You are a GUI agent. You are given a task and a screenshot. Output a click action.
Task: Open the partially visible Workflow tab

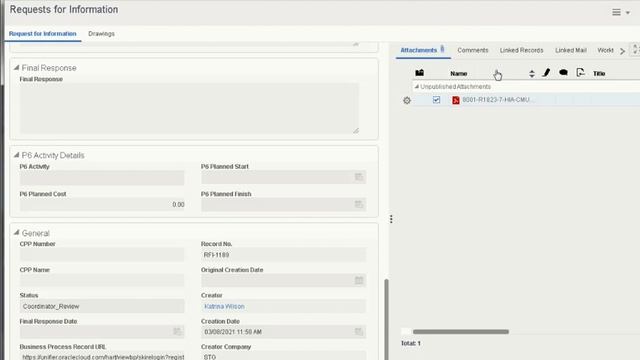[x=605, y=50]
